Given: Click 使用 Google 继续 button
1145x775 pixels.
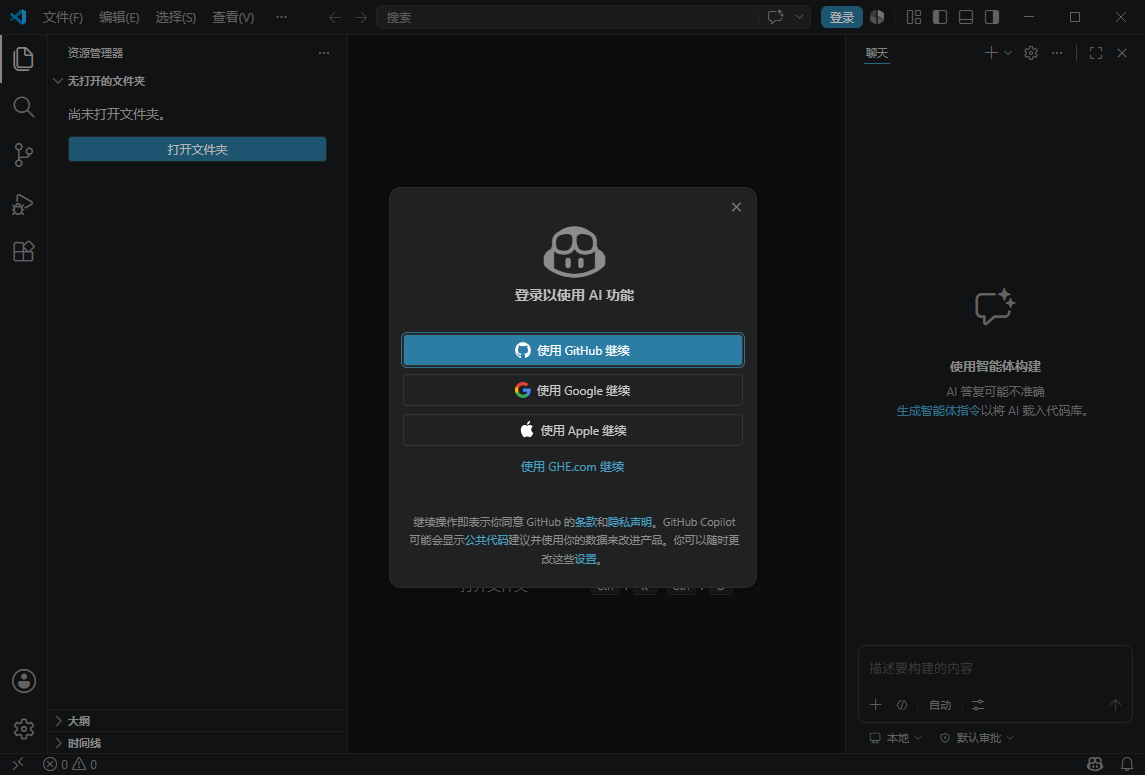Looking at the screenshot, I should (x=572, y=390).
